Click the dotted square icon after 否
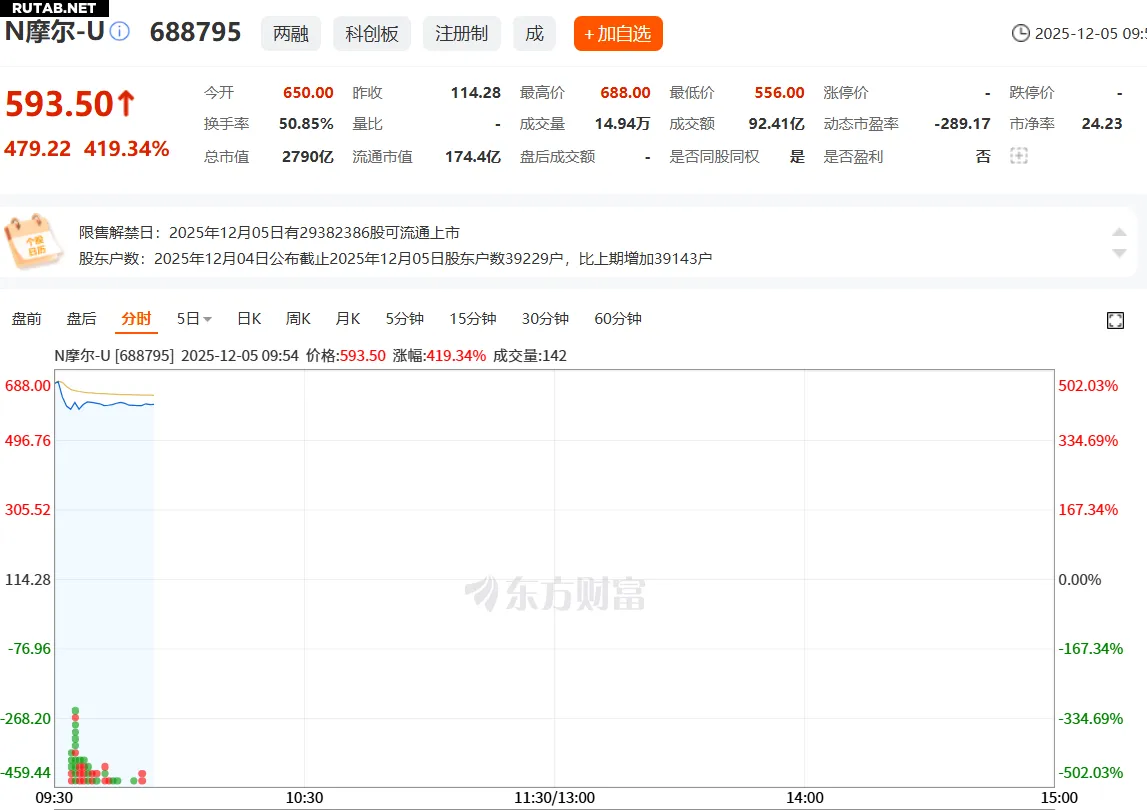This screenshot has width=1147, height=810. (1018, 156)
